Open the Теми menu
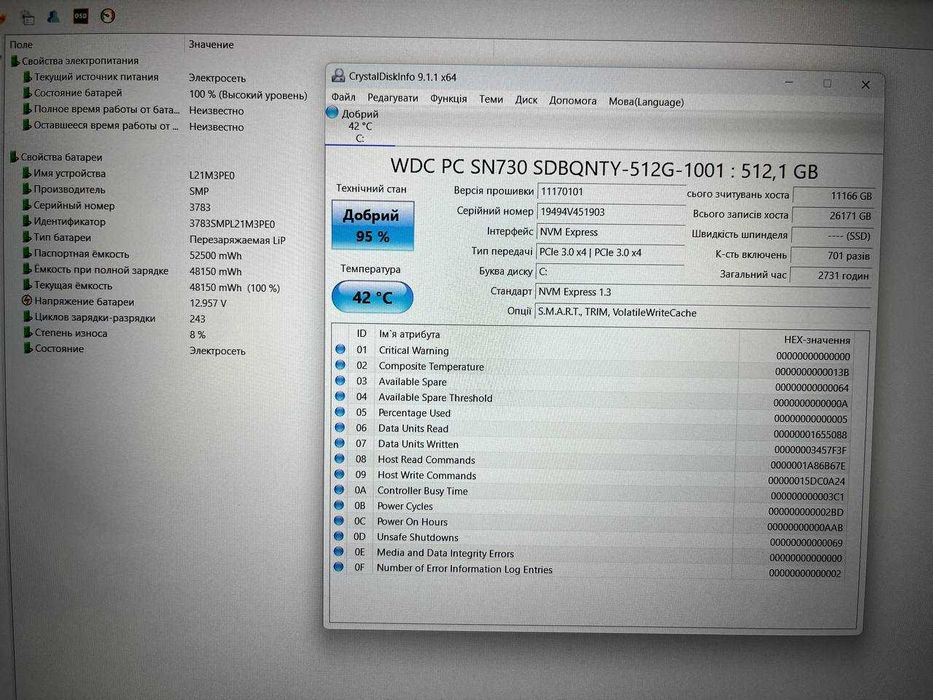This screenshot has height=700, width=933. pyautogui.click(x=490, y=99)
